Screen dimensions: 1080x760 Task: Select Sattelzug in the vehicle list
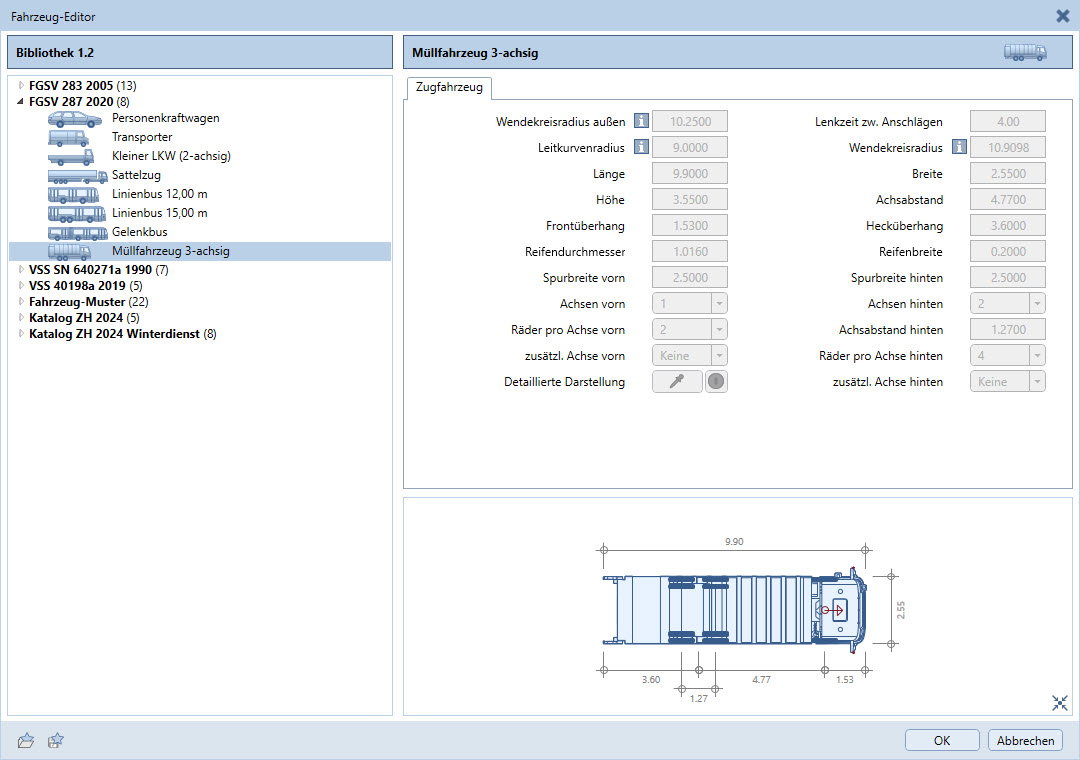(136, 175)
